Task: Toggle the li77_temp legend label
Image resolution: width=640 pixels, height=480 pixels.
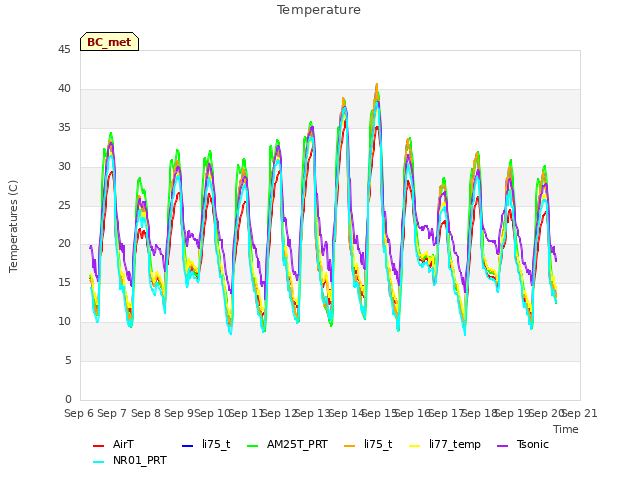Action: pos(455,444)
